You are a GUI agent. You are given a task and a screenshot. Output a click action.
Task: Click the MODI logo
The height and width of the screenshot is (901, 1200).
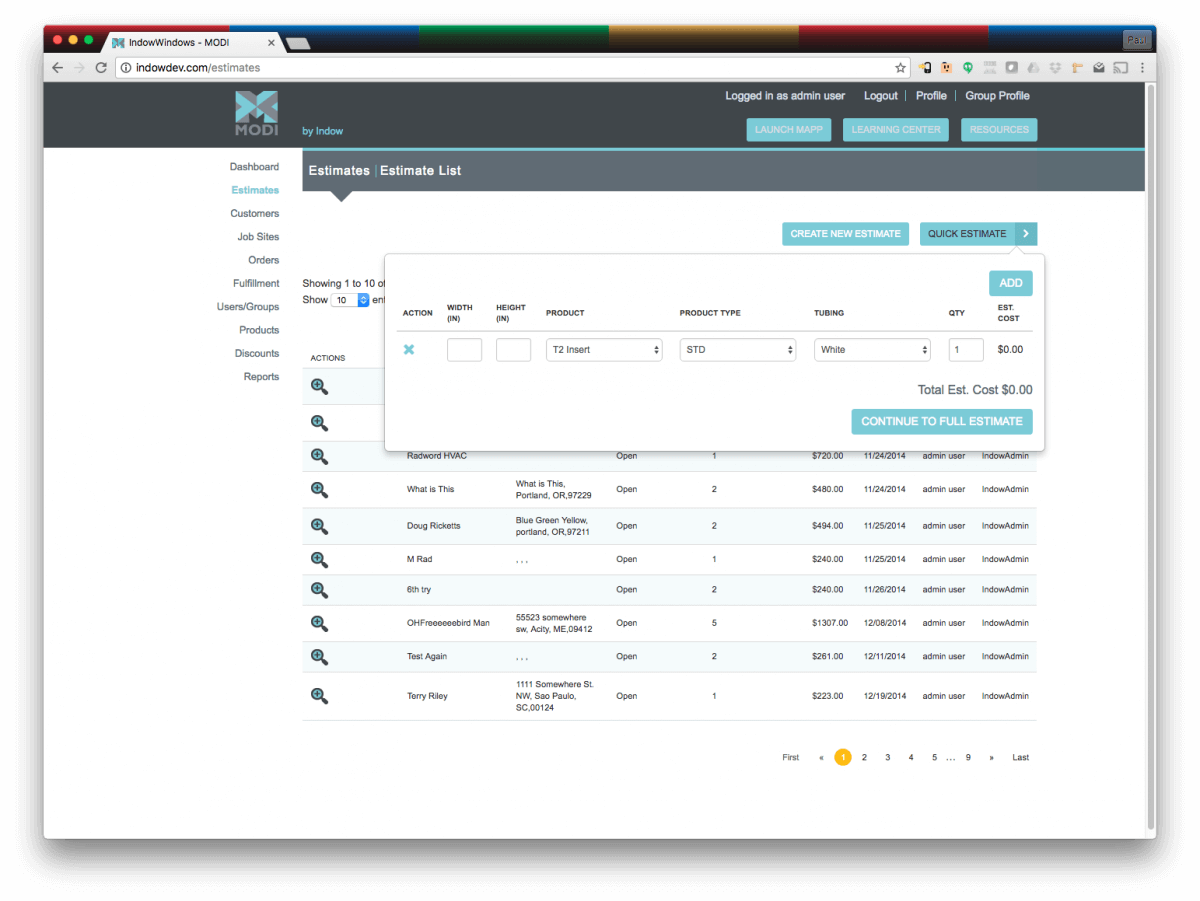click(256, 114)
